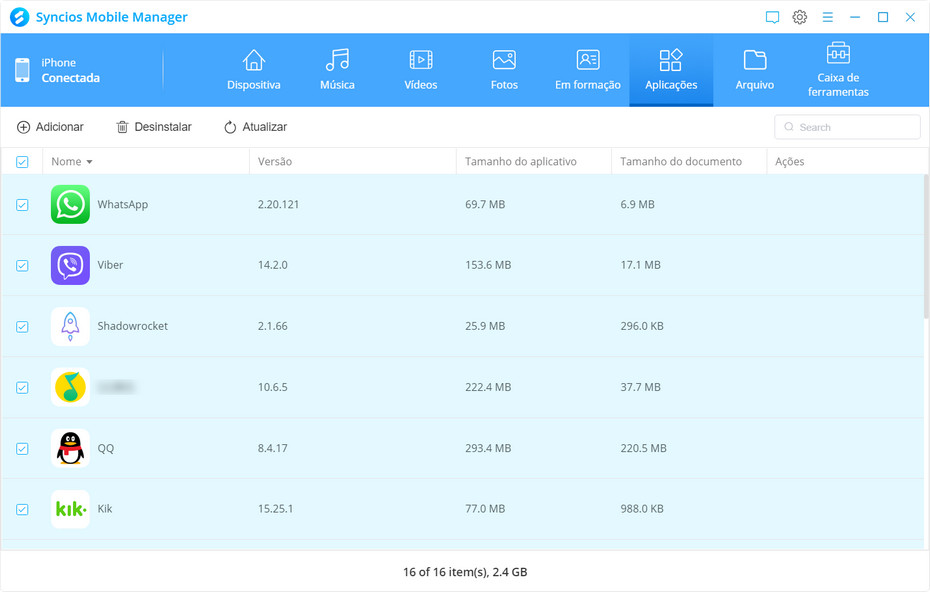Open settings gear icon
The image size is (930, 592).
[x=800, y=17]
